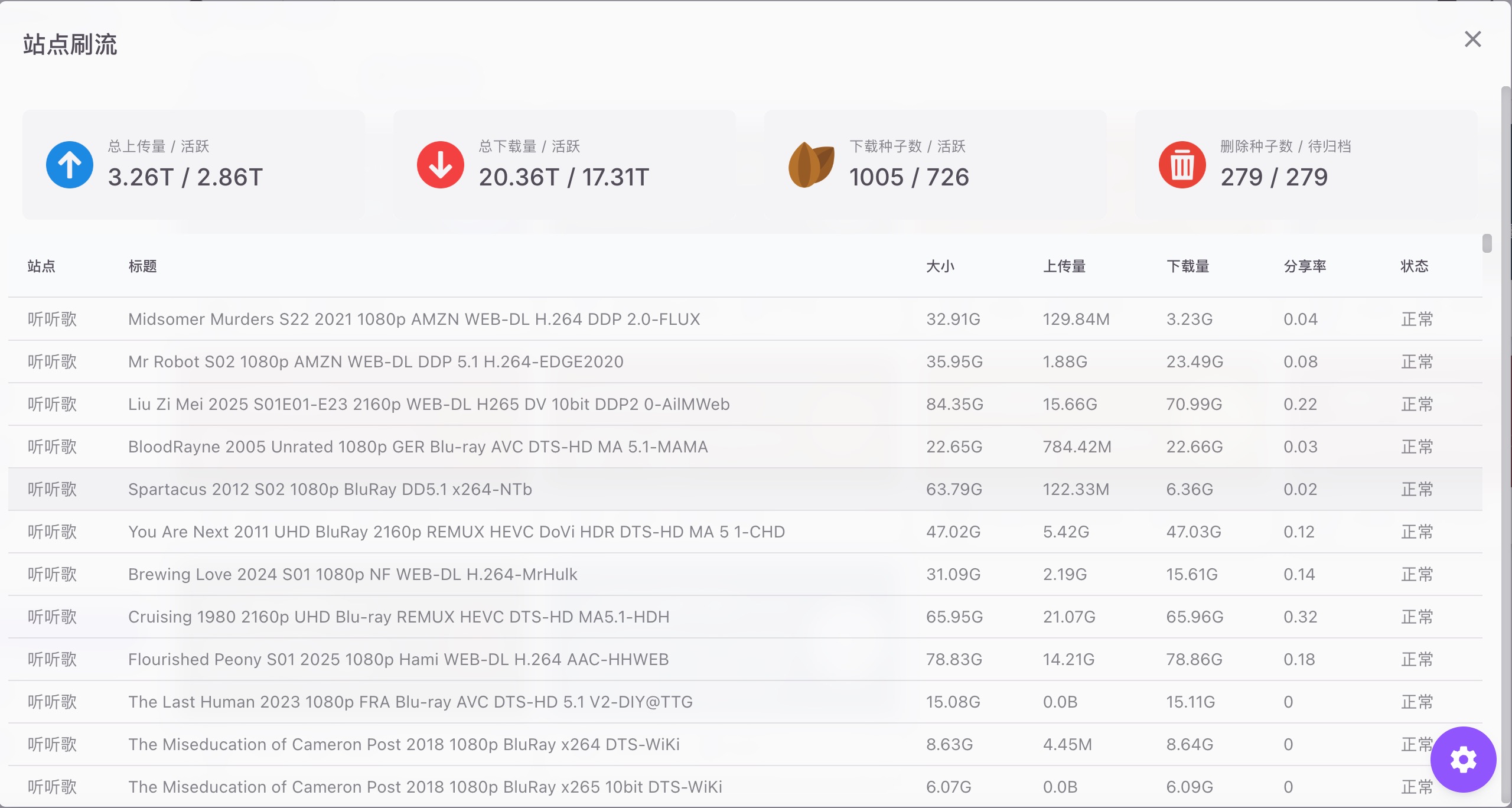
Task: Click the size cell 63.79G
Action: [x=954, y=489]
